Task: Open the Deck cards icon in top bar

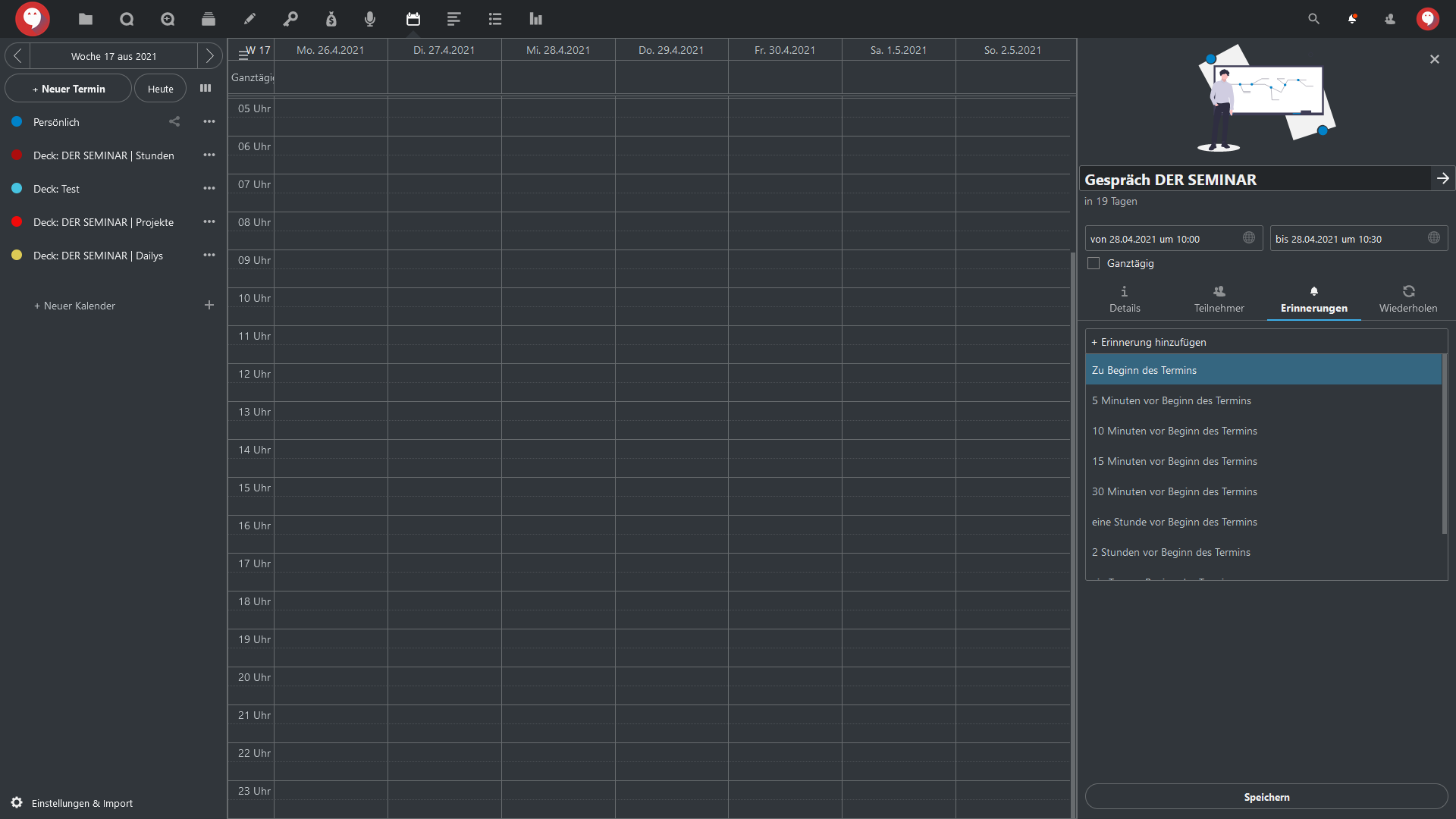Action: (x=209, y=19)
